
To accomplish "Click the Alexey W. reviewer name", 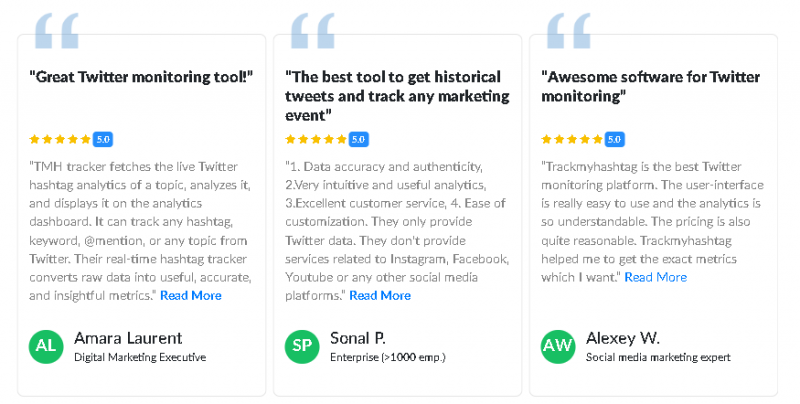I will click(623, 338).
